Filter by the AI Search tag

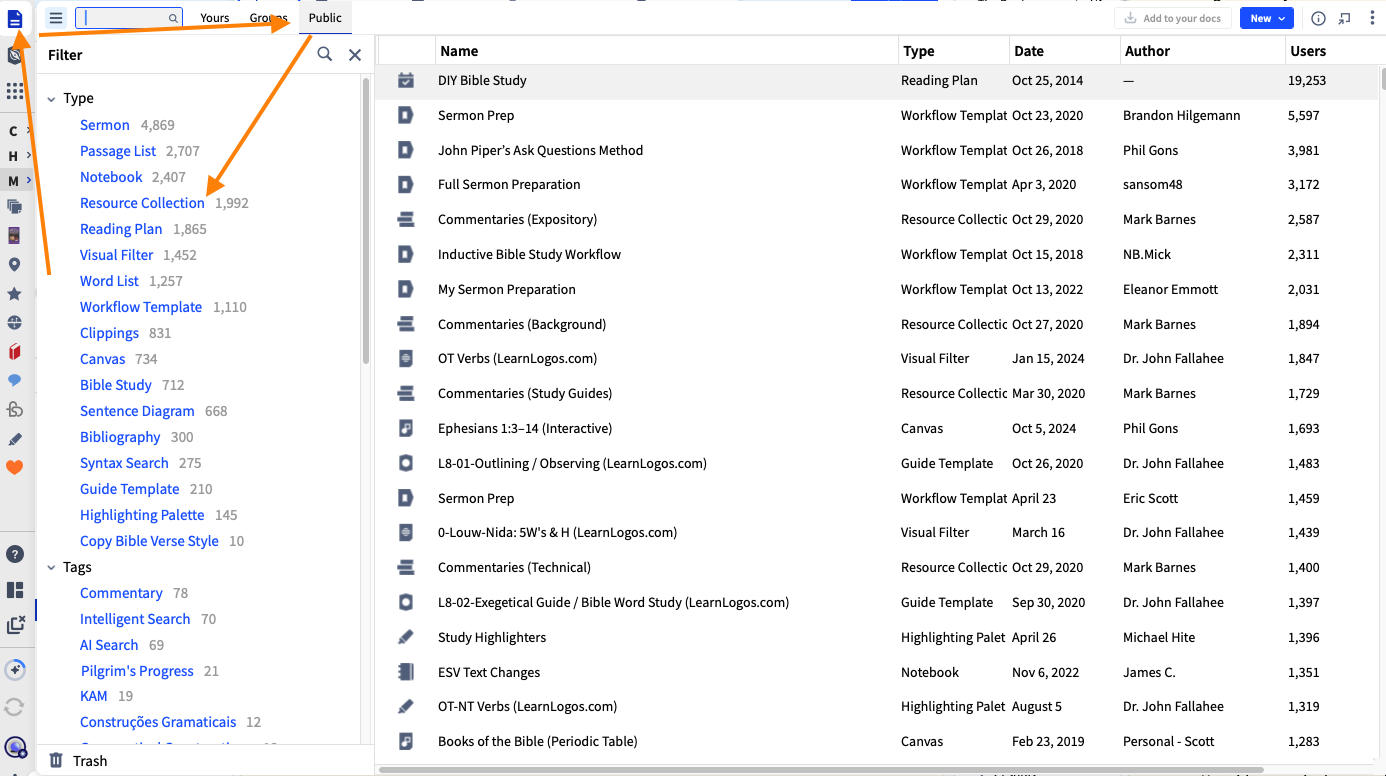pyautogui.click(x=109, y=645)
